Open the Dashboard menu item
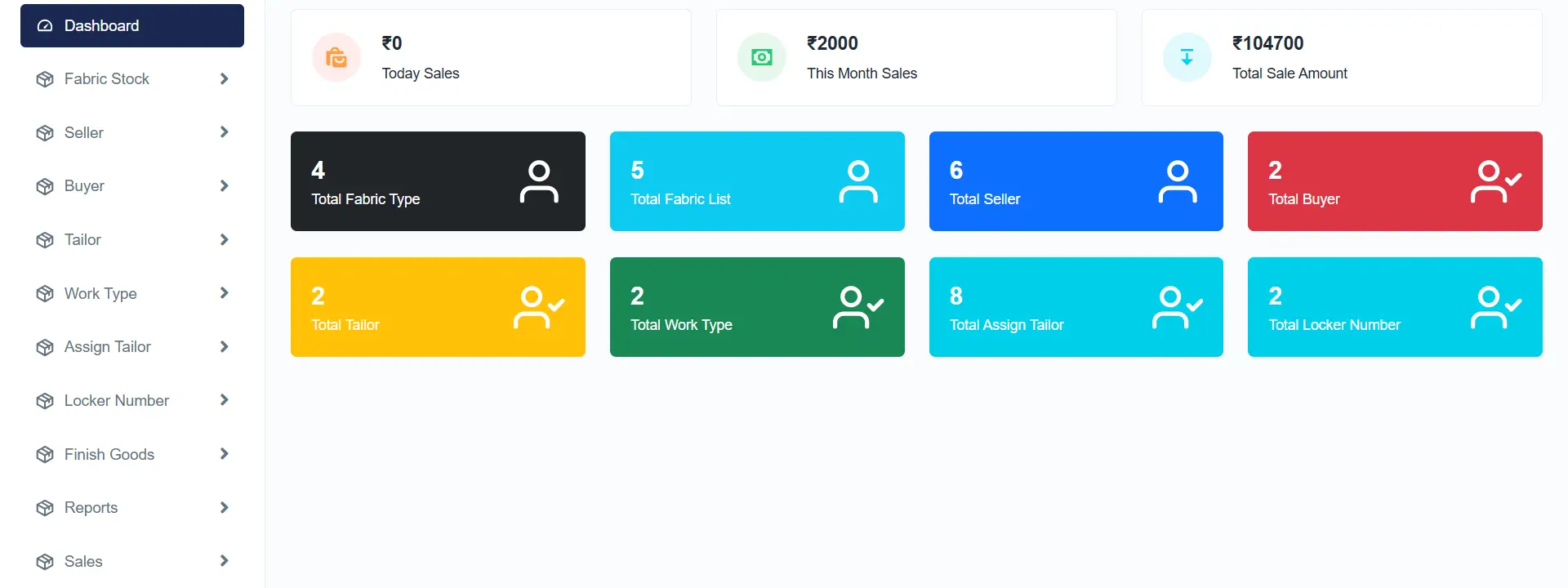Screen dimensions: 1568x588 click(132, 26)
